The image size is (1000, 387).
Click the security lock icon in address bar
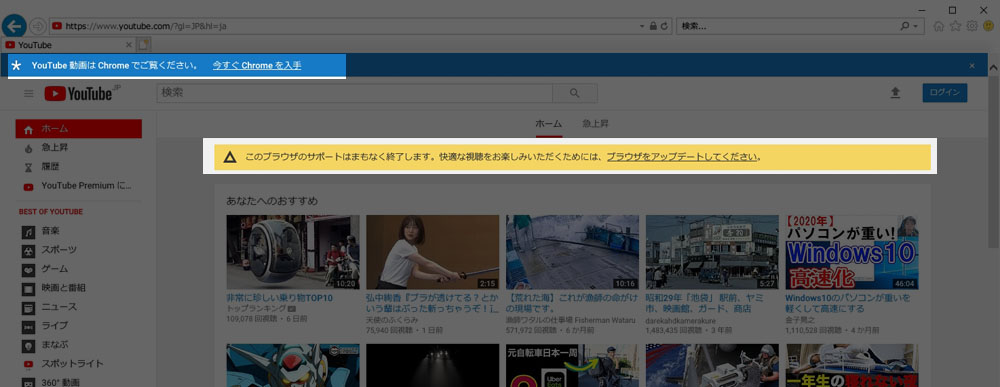(x=652, y=26)
